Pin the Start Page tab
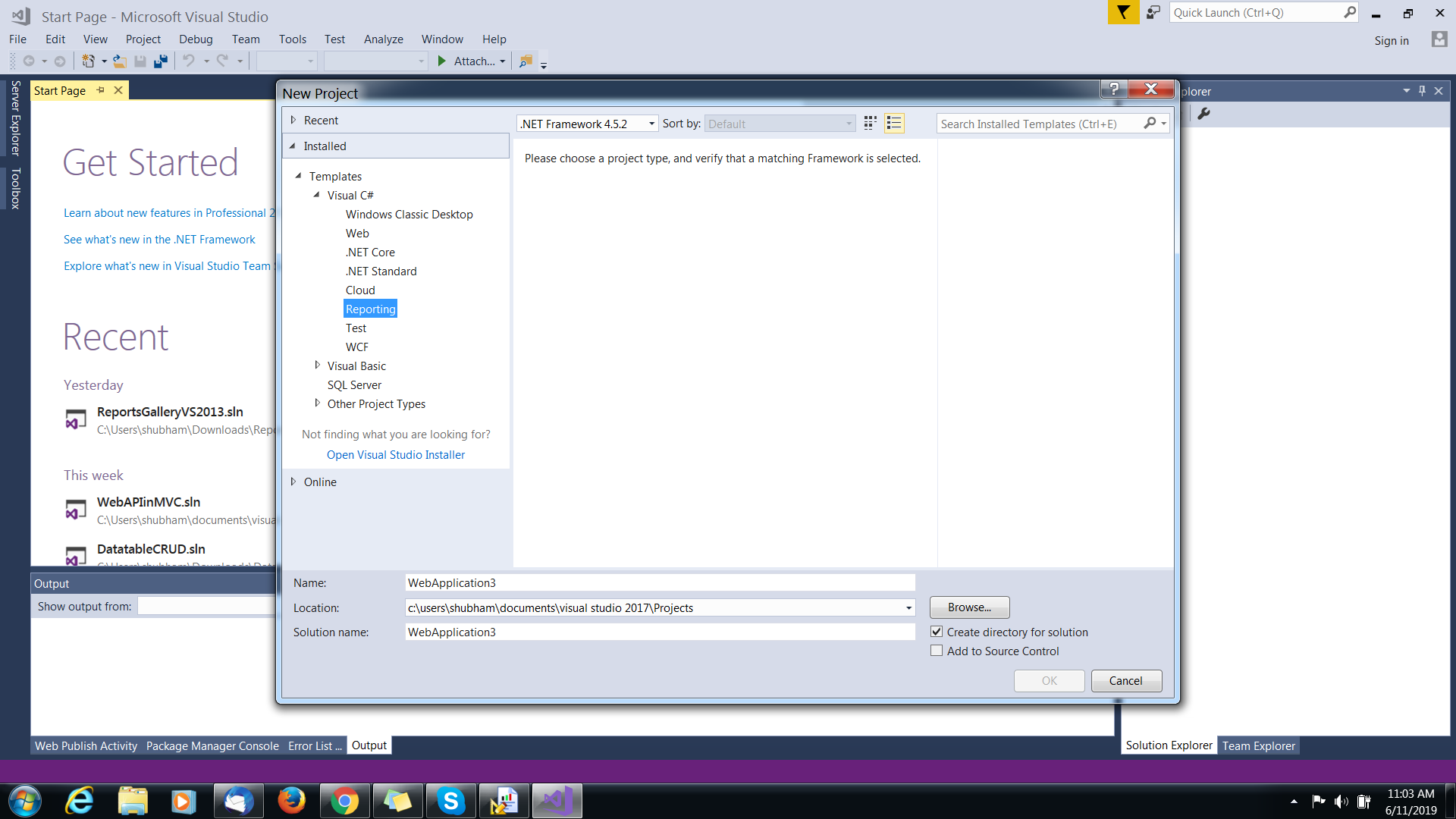 coord(100,90)
